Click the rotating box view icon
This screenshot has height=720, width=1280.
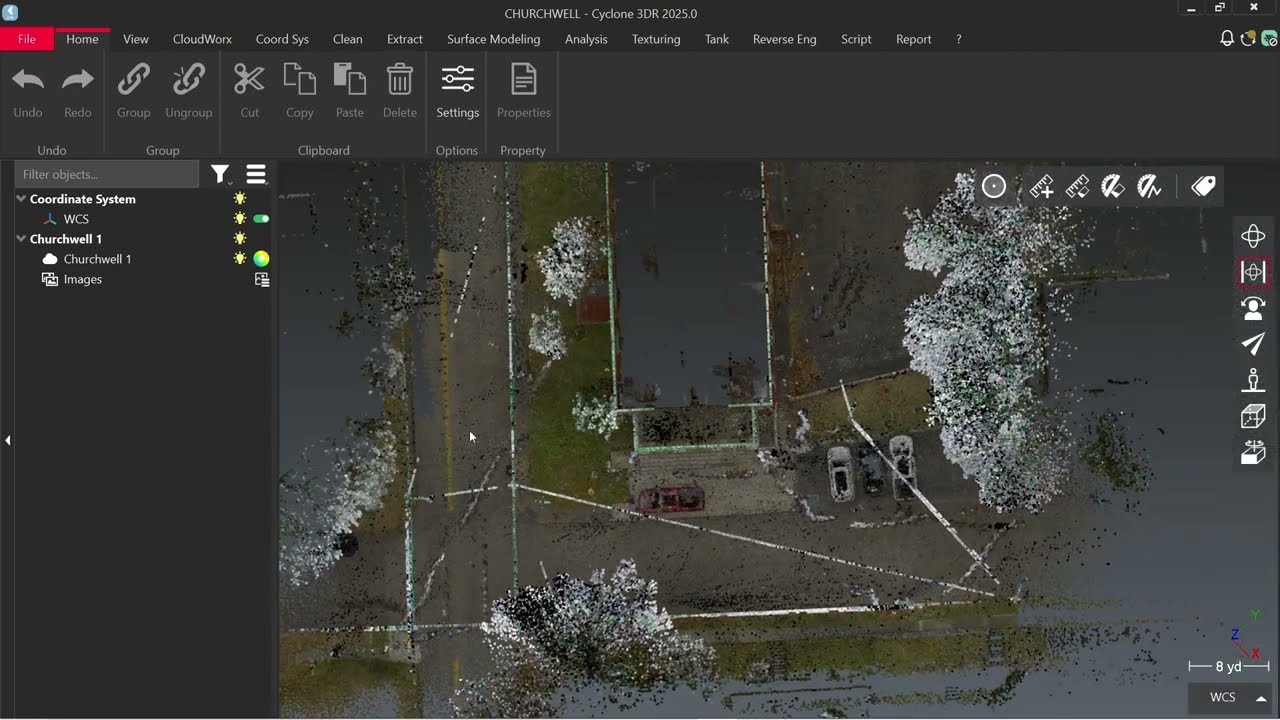(1253, 452)
